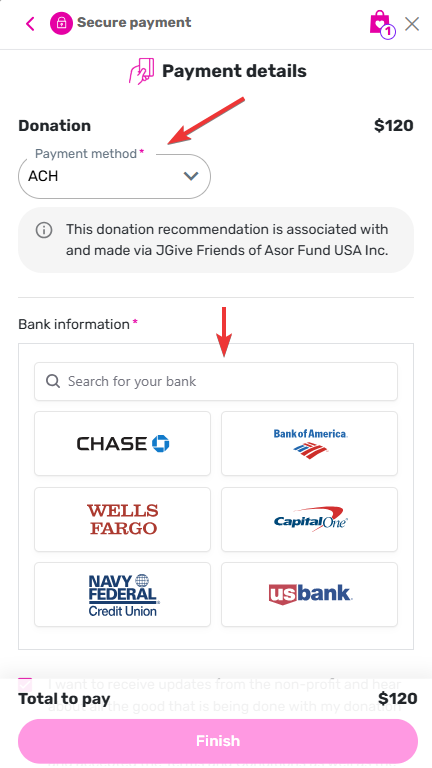Open the donation basket with heart icon
The width and height of the screenshot is (432, 768).
tap(379, 23)
